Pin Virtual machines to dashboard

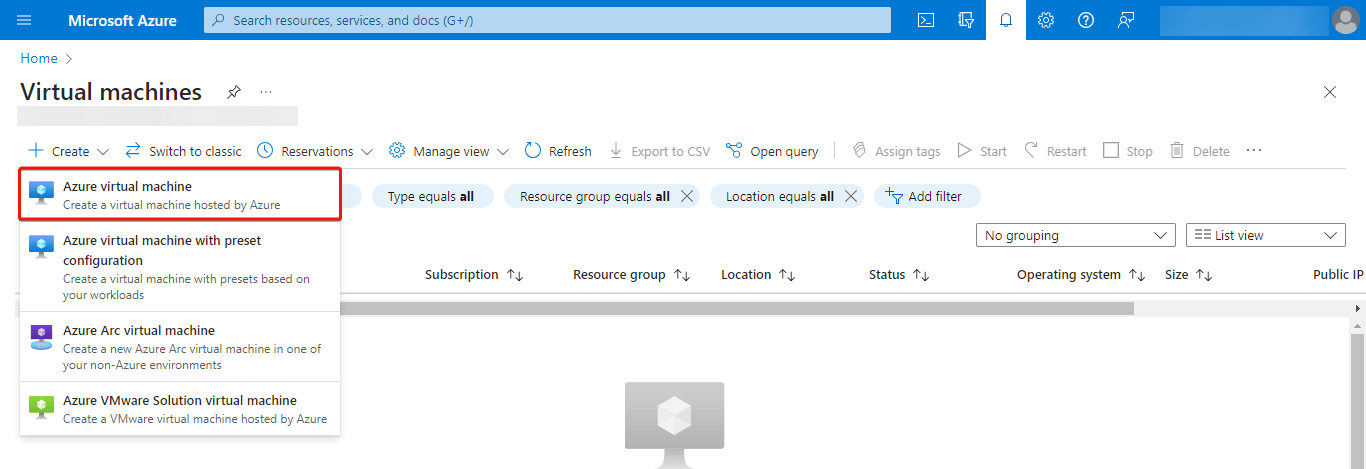pyautogui.click(x=234, y=92)
